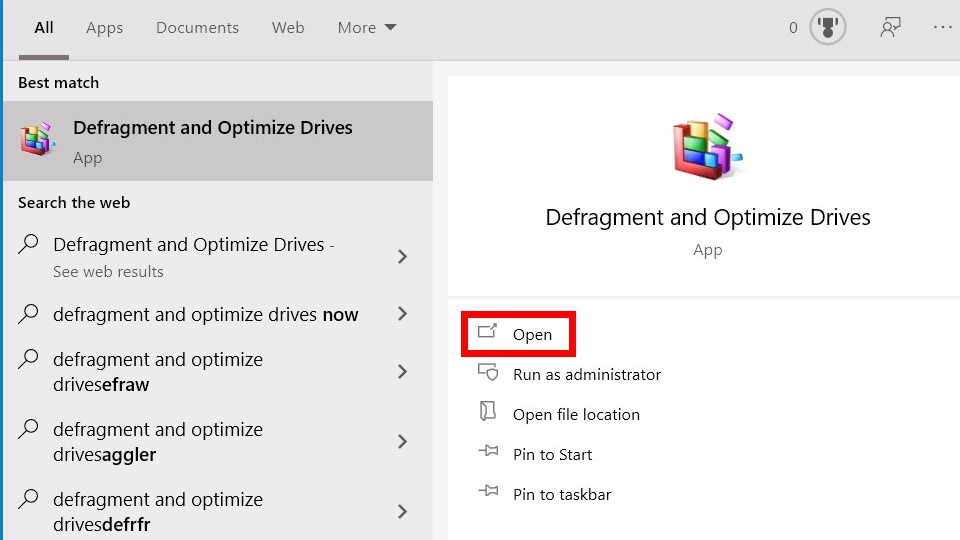This screenshot has width=960, height=540.
Task: Click the feedback person icon
Action: tap(889, 28)
